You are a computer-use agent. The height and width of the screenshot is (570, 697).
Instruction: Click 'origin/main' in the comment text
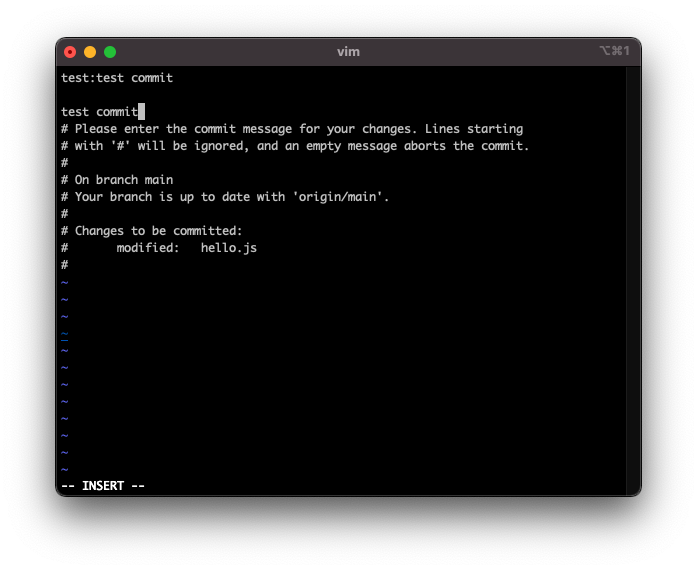(340, 197)
